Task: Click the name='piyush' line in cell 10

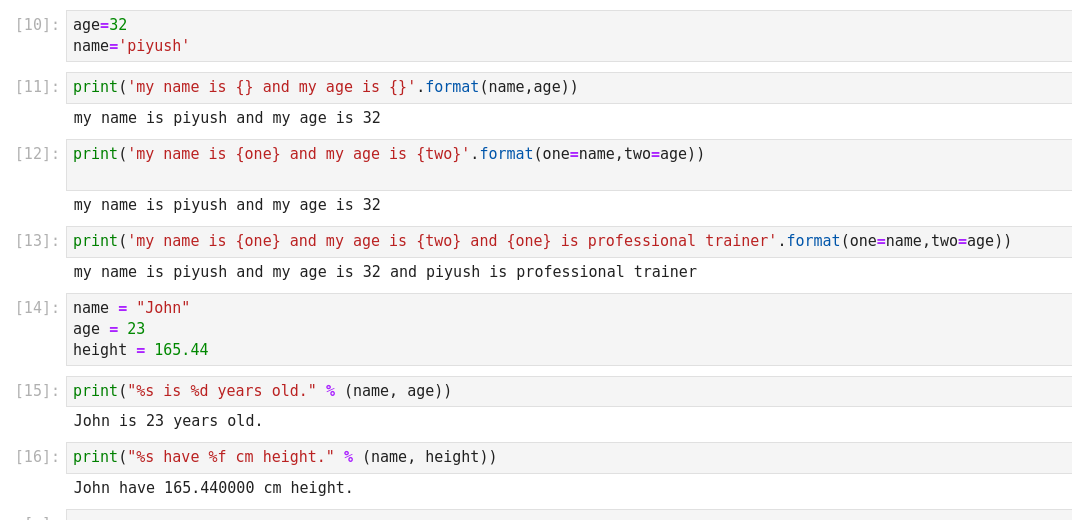Action: coord(131,46)
